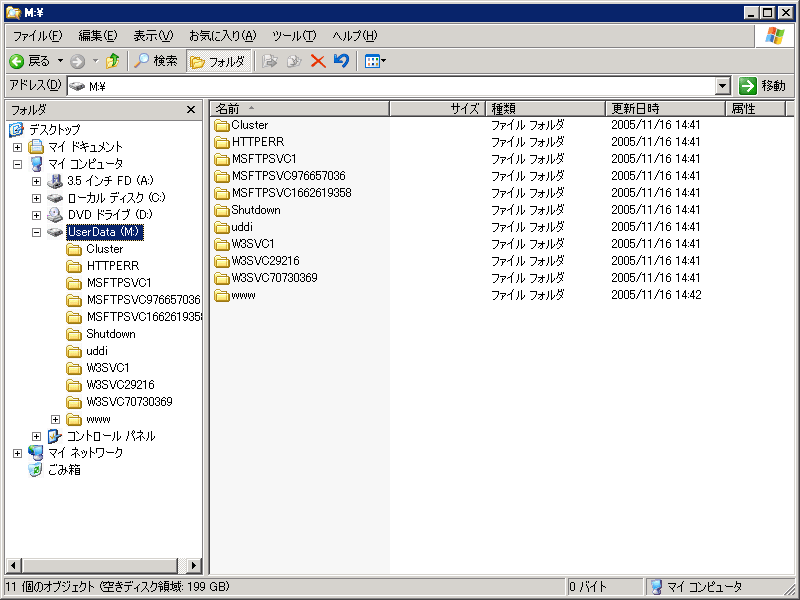
Task: Open the ファイル(F) menu
Action: click(x=37, y=35)
